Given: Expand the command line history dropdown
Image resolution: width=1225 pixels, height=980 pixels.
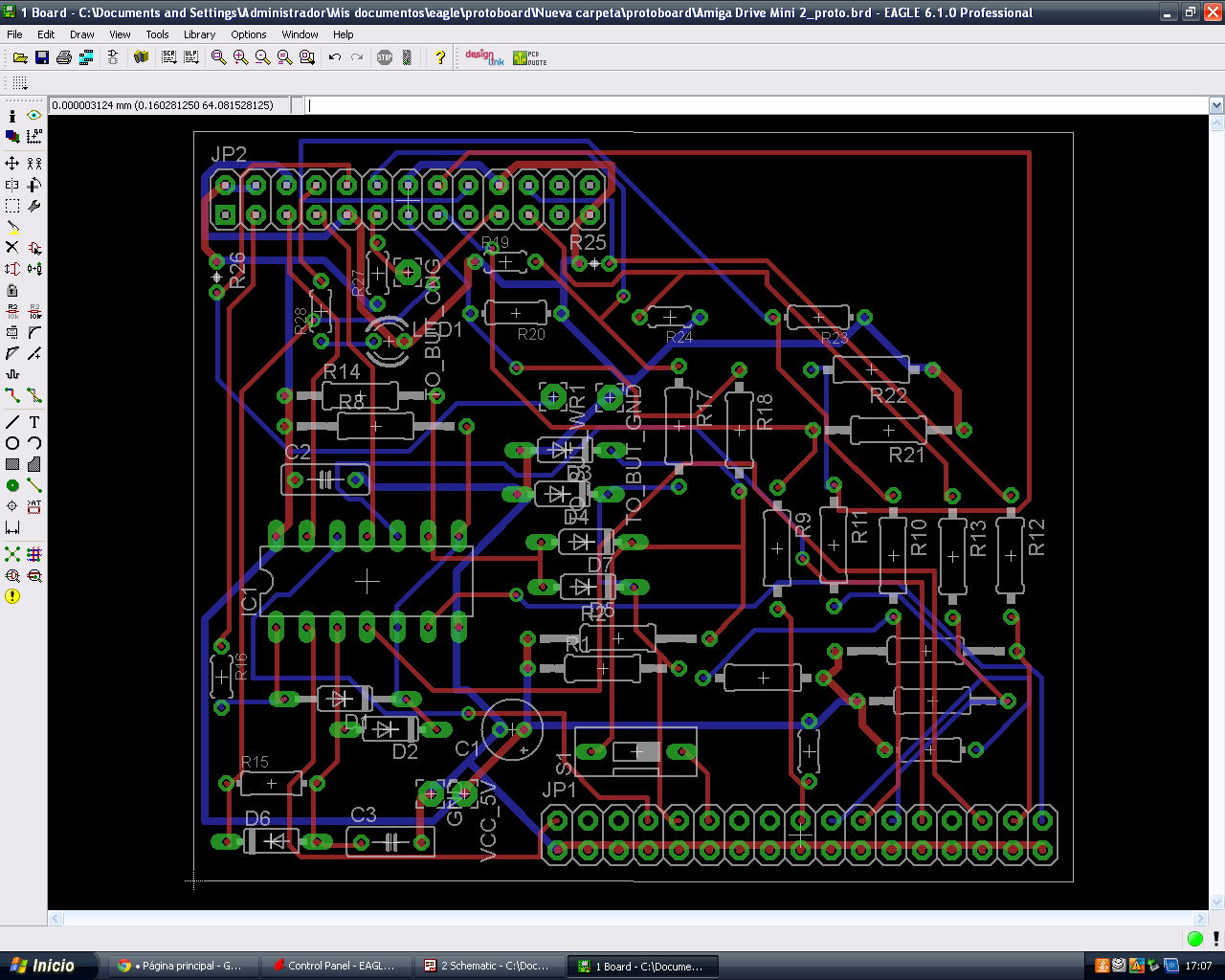Looking at the screenshot, I should 1216,105.
